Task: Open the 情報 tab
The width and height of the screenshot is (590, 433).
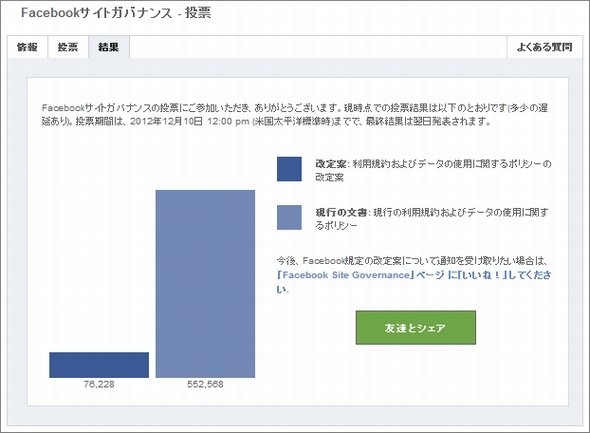Action: pos(27,47)
